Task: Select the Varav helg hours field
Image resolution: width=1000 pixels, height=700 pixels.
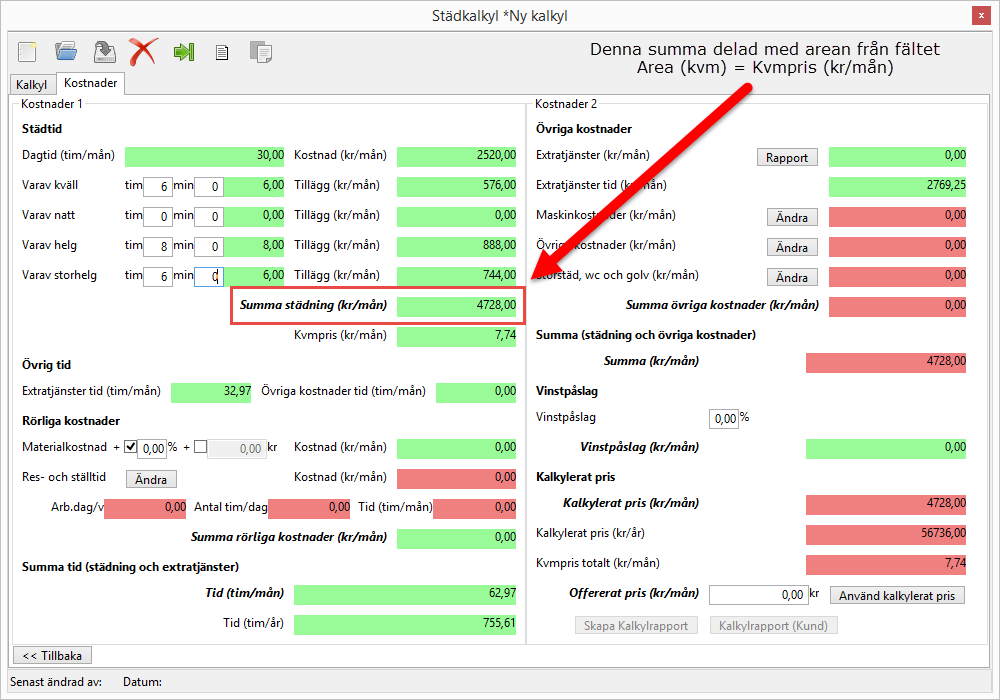Action: tap(157, 246)
